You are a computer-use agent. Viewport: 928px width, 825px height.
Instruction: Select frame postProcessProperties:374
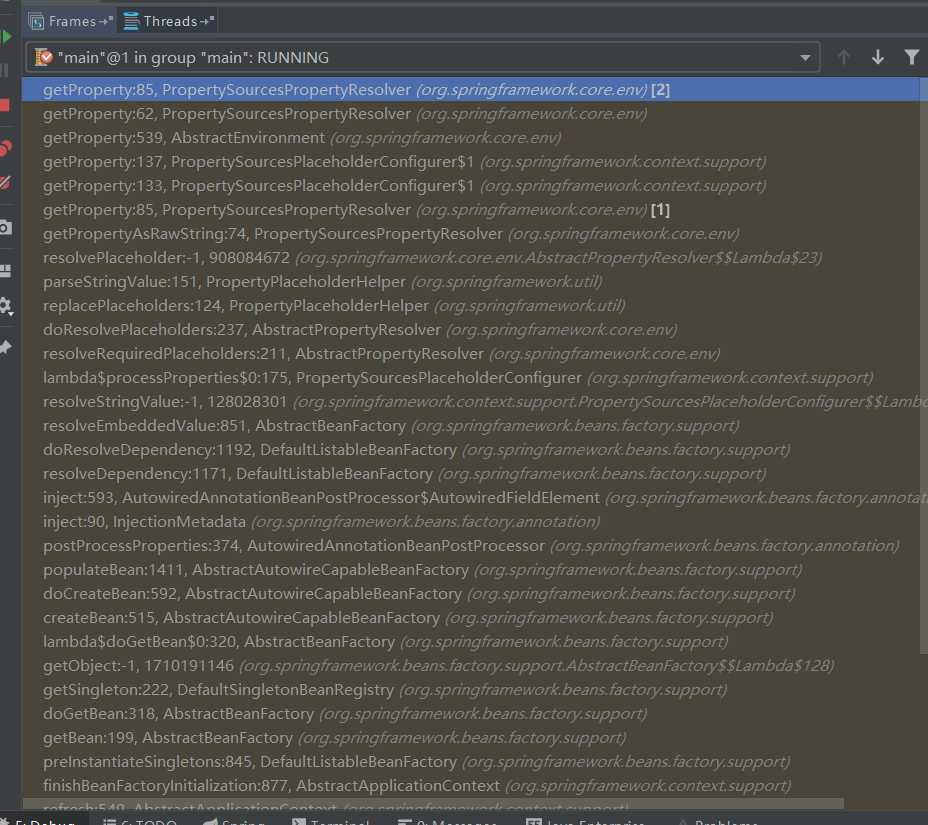[471, 546]
